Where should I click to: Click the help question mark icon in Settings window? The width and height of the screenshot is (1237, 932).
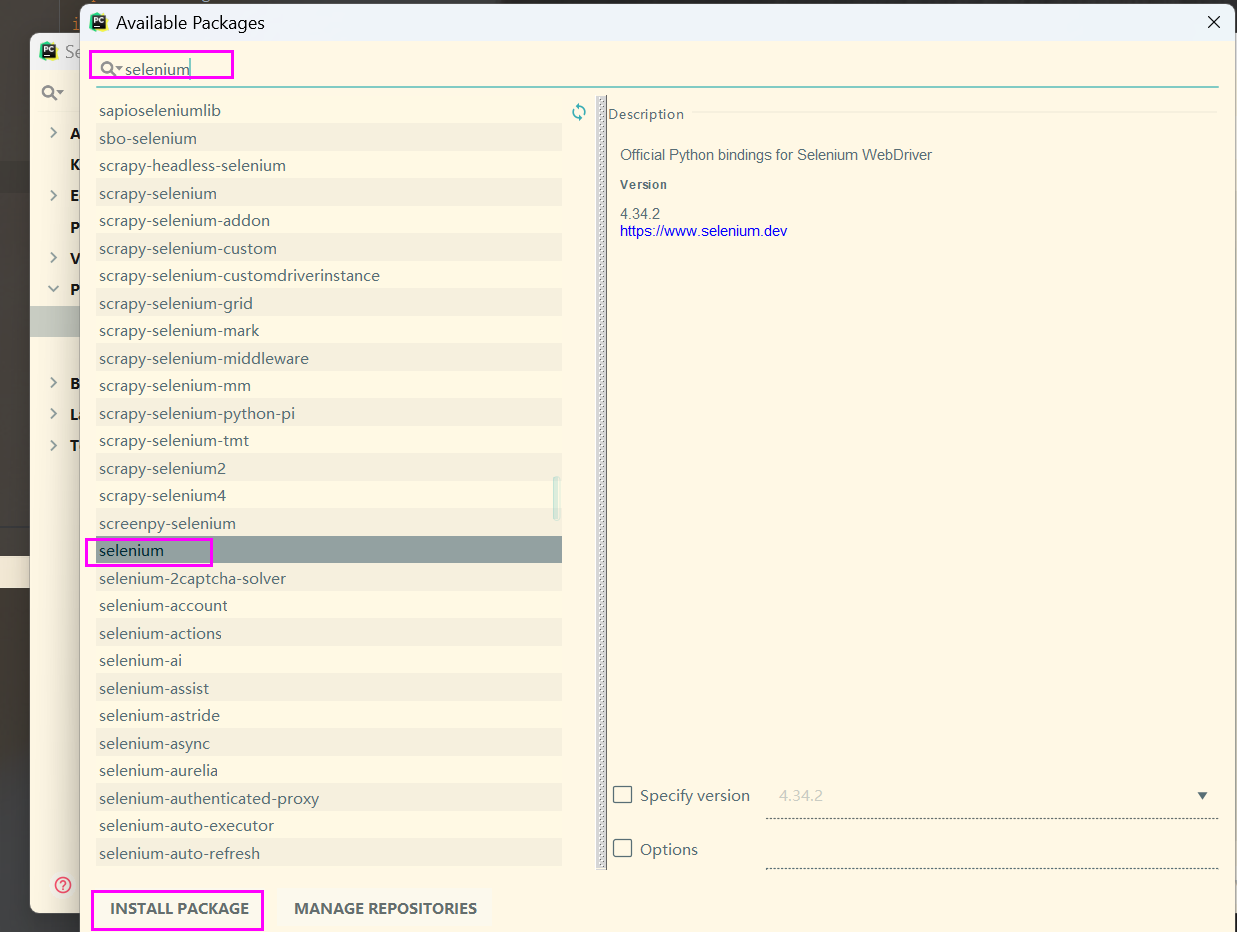[x=63, y=885]
